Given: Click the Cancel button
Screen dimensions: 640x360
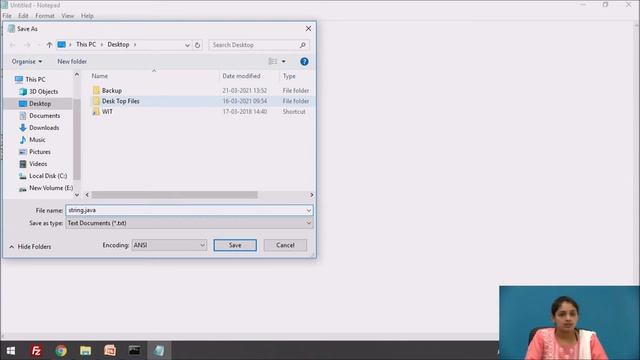Looking at the screenshot, I should click(285, 245).
